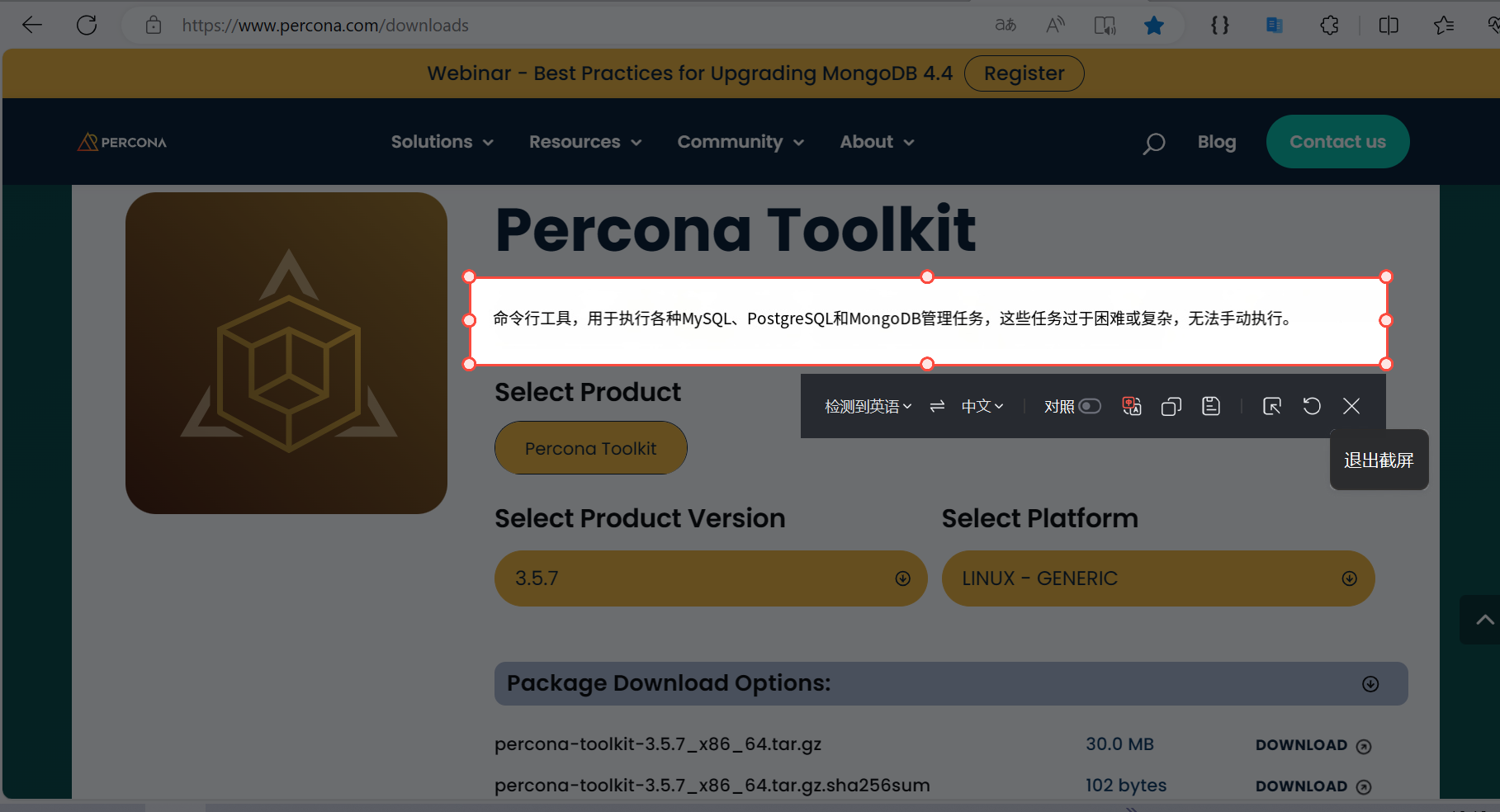Reload the Percona downloads page
The height and width of the screenshot is (812, 1500).
point(87,25)
